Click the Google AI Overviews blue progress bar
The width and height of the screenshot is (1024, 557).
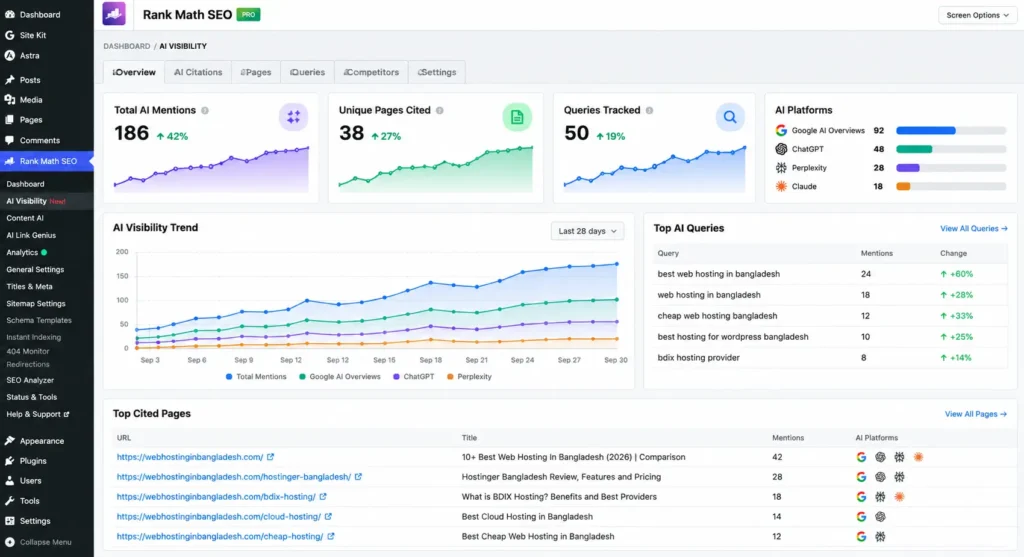(925, 131)
